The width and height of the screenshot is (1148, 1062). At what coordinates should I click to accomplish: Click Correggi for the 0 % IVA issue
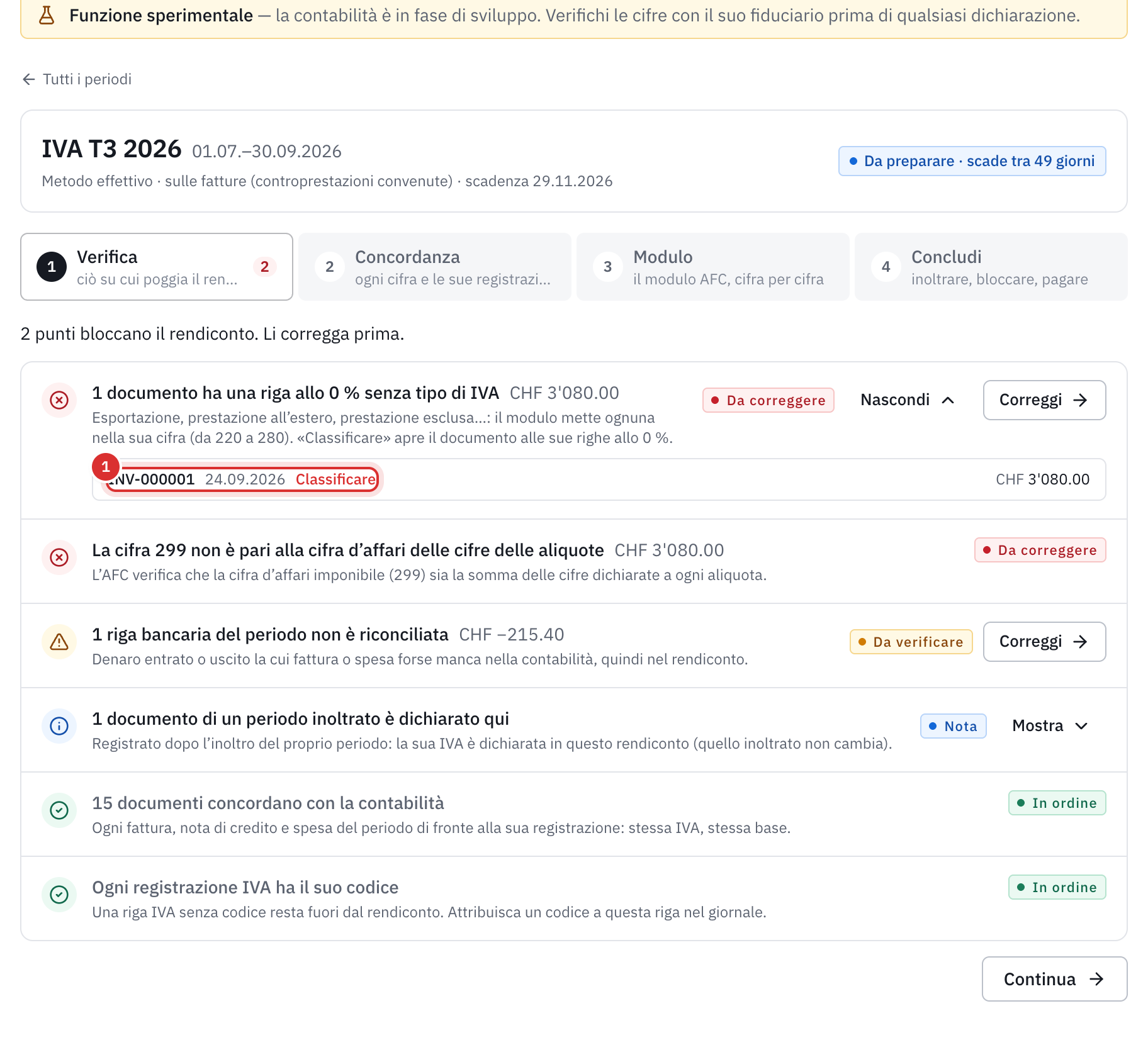pyautogui.click(x=1044, y=400)
